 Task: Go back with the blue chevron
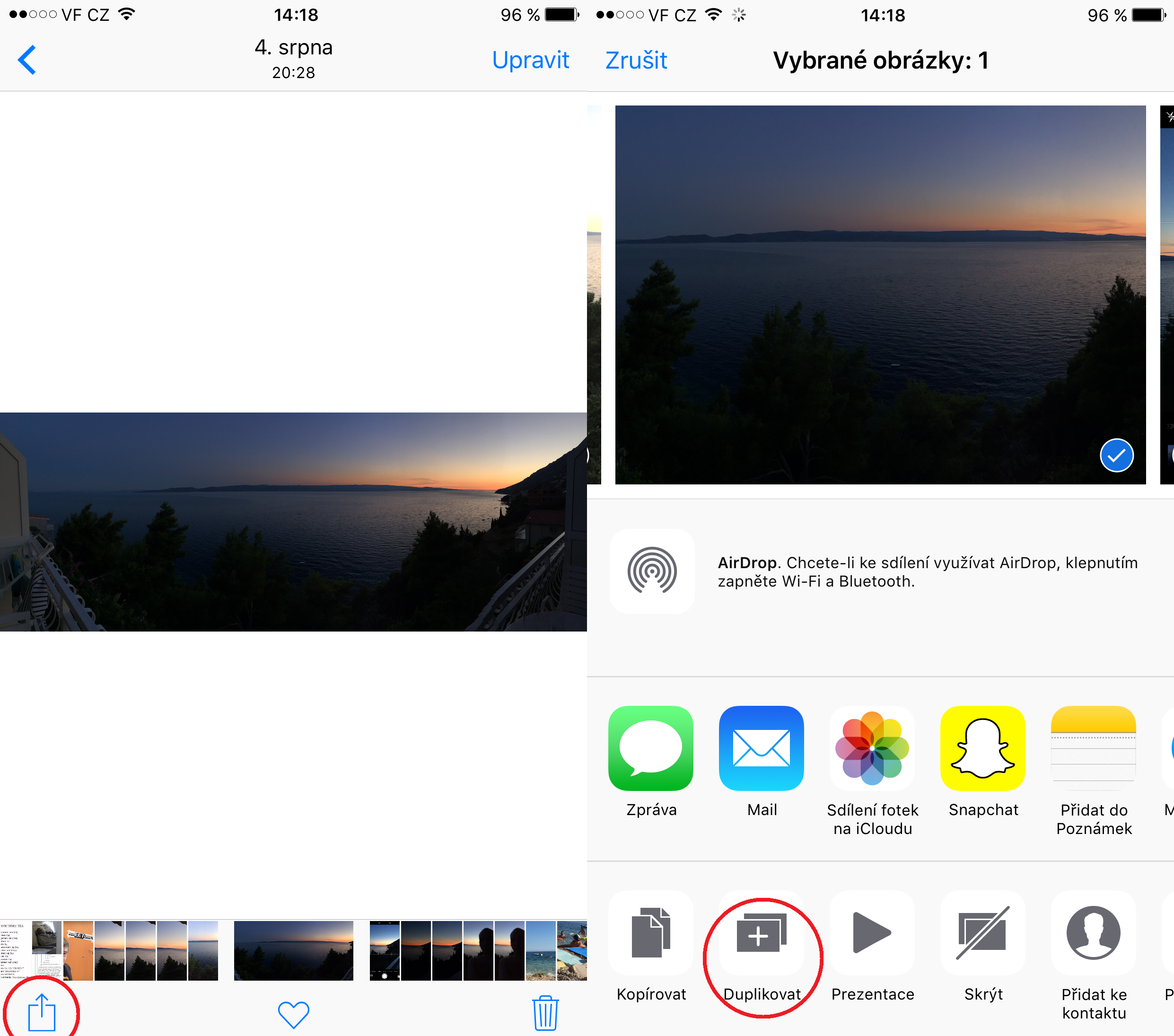click(27, 60)
